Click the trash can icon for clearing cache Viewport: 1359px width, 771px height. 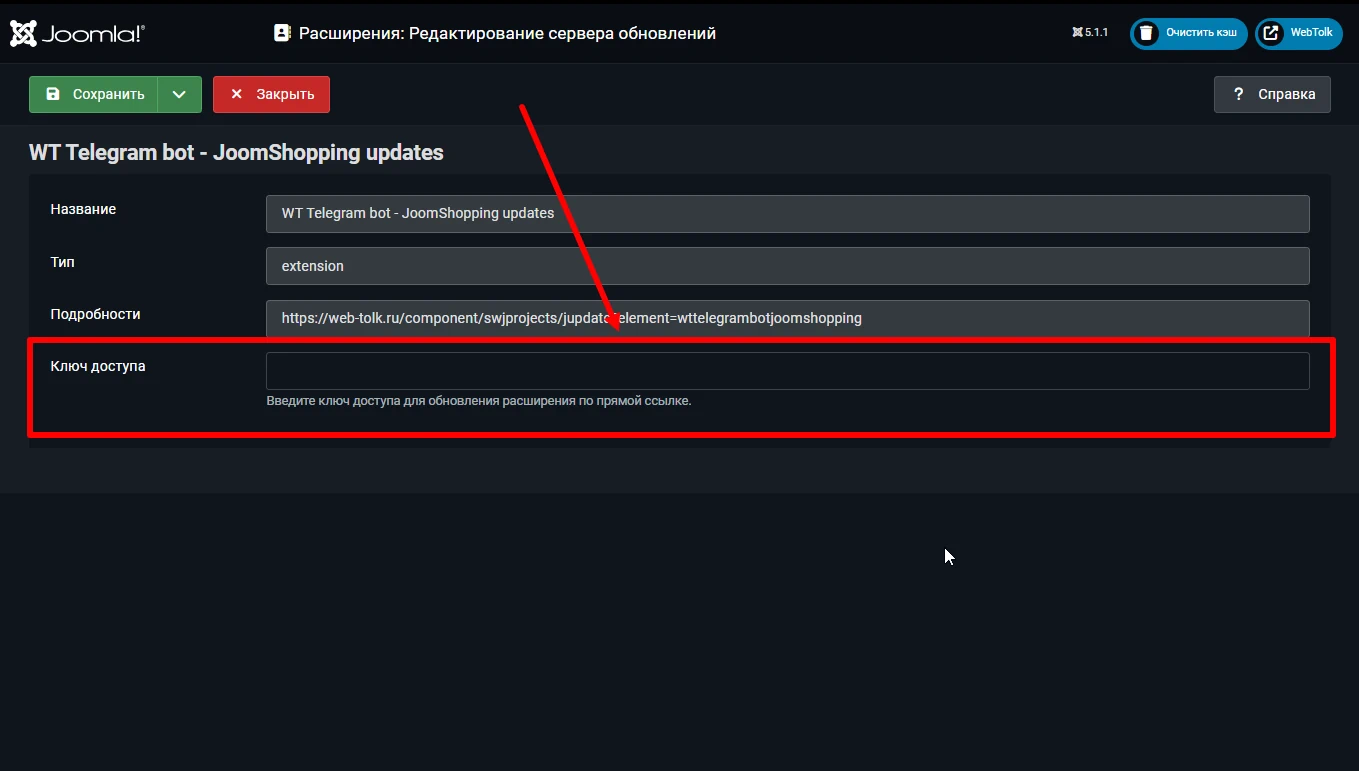pyautogui.click(x=1146, y=33)
